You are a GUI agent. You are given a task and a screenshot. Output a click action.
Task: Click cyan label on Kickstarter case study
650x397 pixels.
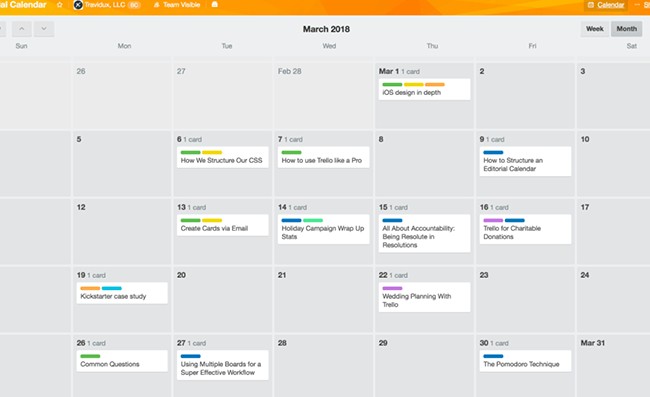click(x=112, y=288)
